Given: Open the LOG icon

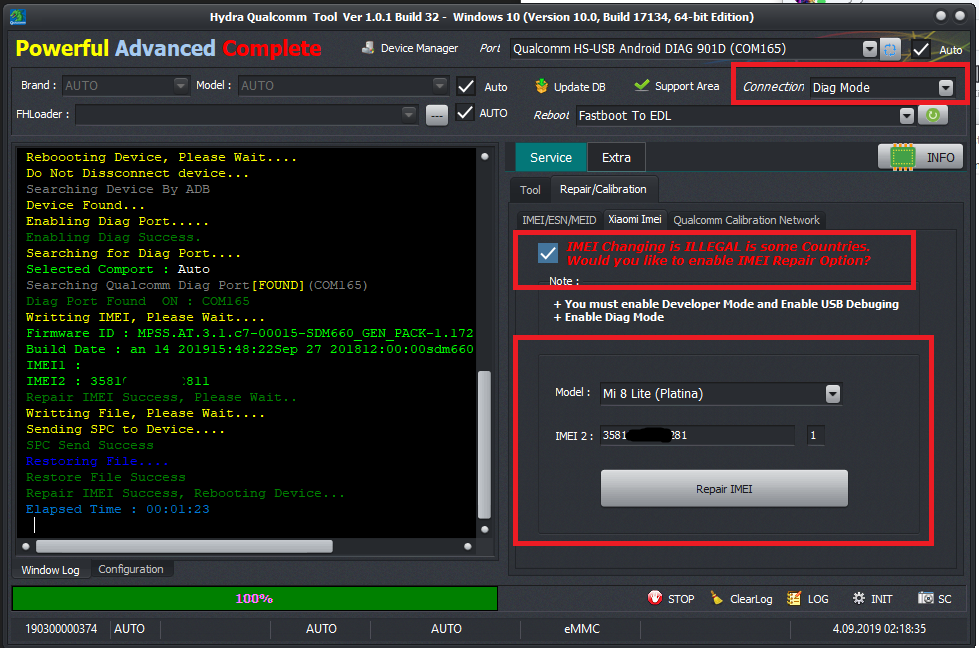Looking at the screenshot, I should pyautogui.click(x=794, y=598).
